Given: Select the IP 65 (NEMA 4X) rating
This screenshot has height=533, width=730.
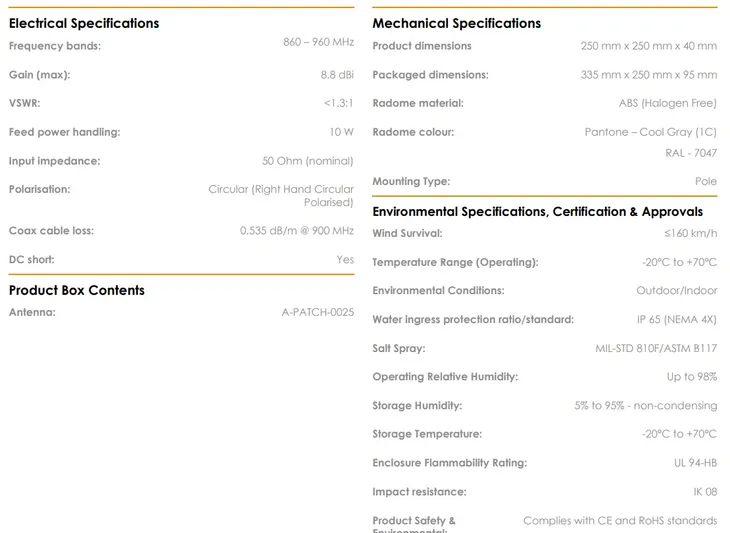Looking at the screenshot, I should (x=677, y=320).
